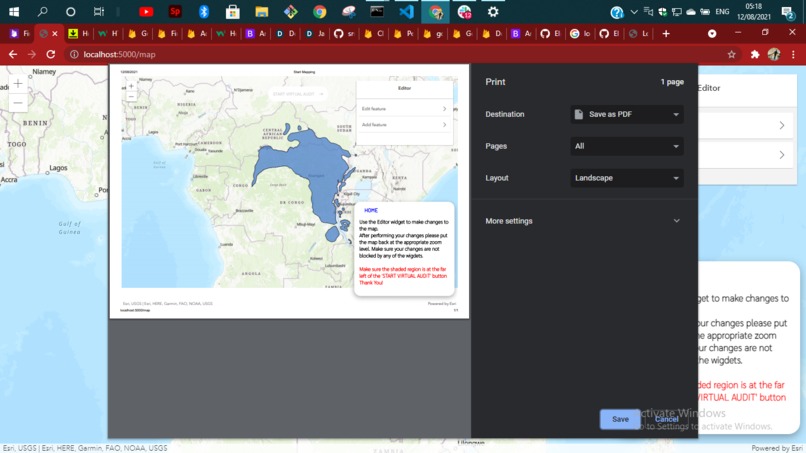Click the 'Powered by Esri' attribution
806x453 pixels.
777,448
